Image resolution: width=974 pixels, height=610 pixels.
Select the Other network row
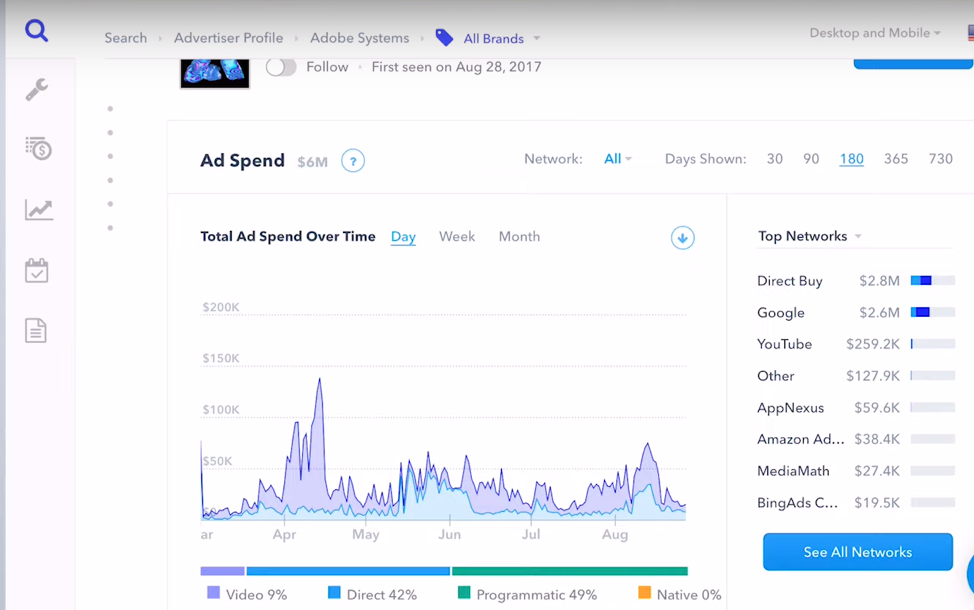coord(855,376)
